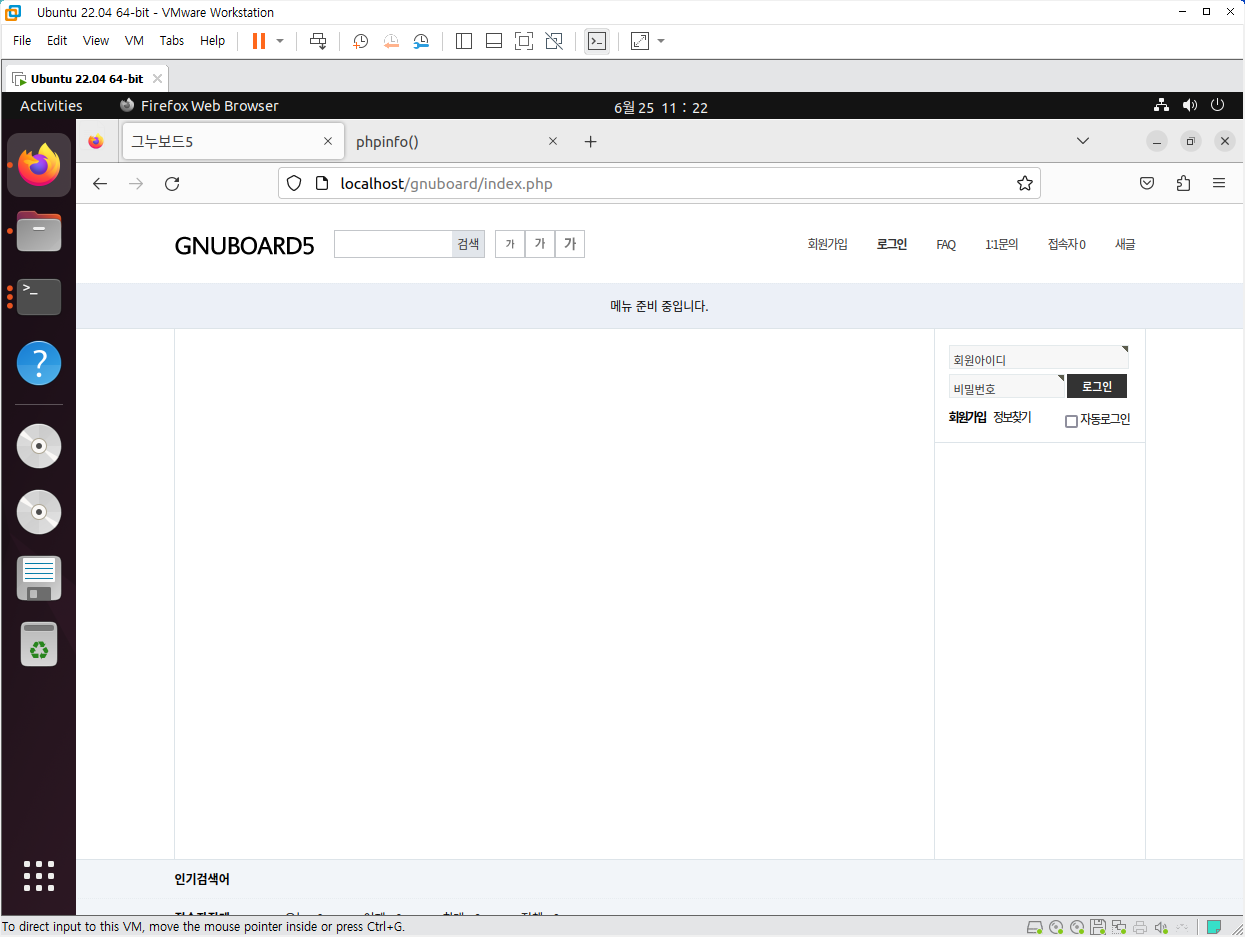This screenshot has width=1245, height=937.
Task: Open the floppy disk drive in the dock
Action: [x=39, y=578]
